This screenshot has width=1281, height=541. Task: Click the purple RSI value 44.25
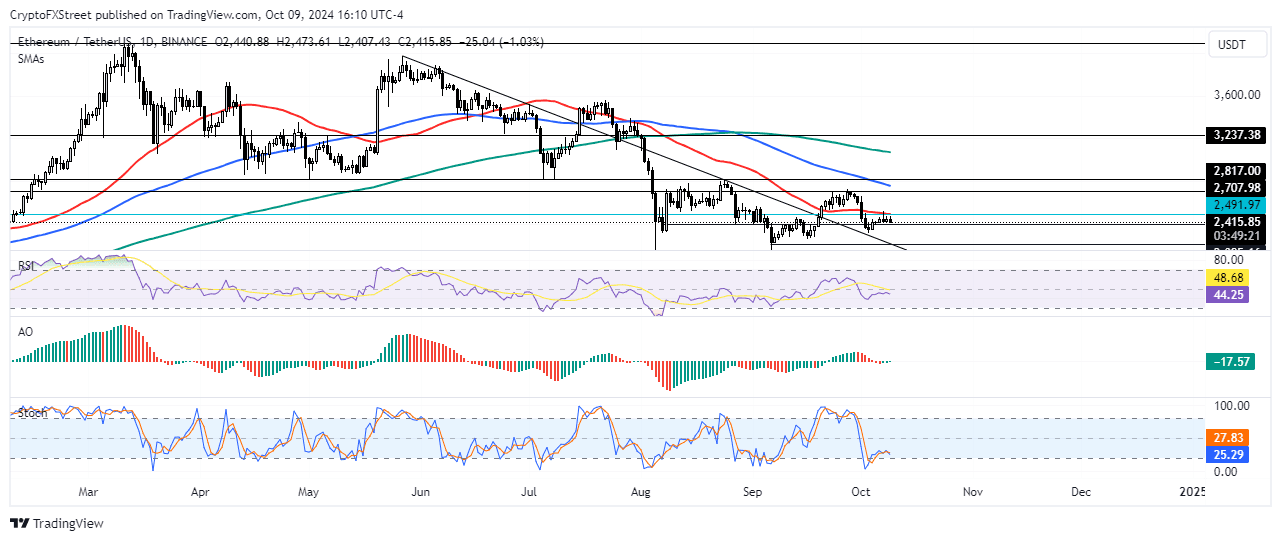tap(1229, 295)
